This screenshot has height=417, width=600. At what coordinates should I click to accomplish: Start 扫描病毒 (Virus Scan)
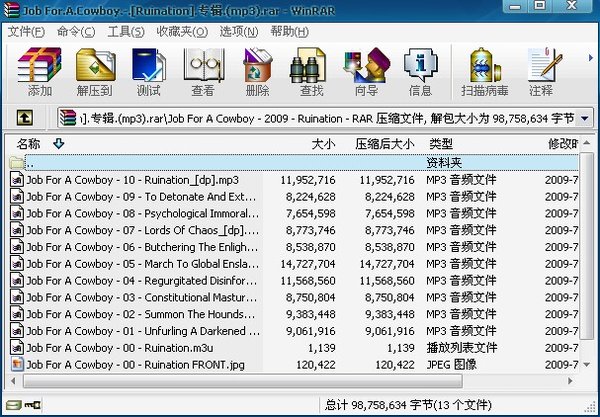(x=485, y=72)
